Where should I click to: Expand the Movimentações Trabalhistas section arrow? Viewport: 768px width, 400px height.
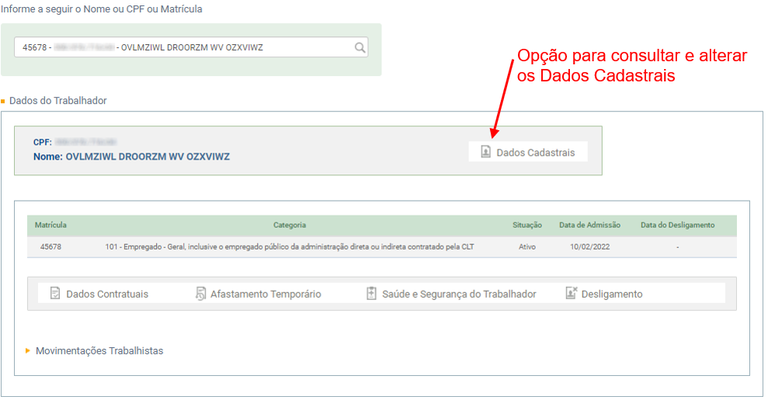coord(28,351)
